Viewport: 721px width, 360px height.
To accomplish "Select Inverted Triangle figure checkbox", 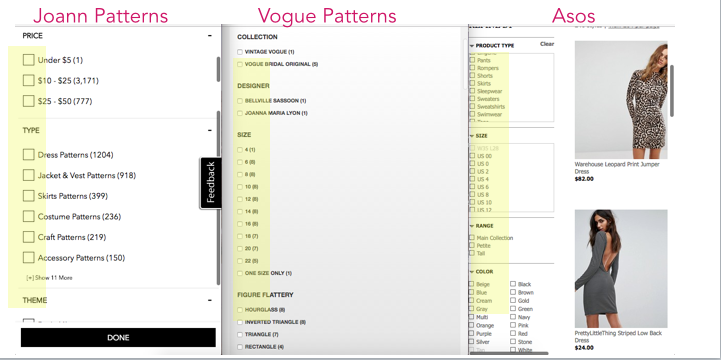I will pyautogui.click(x=240, y=322).
